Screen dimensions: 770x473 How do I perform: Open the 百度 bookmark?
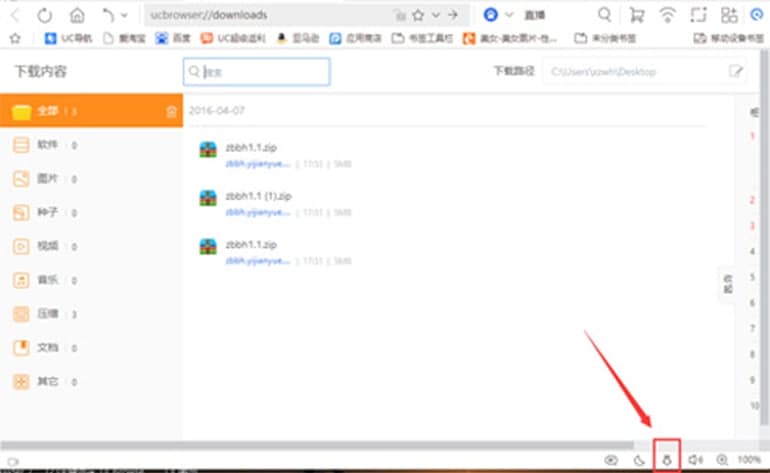pos(173,38)
